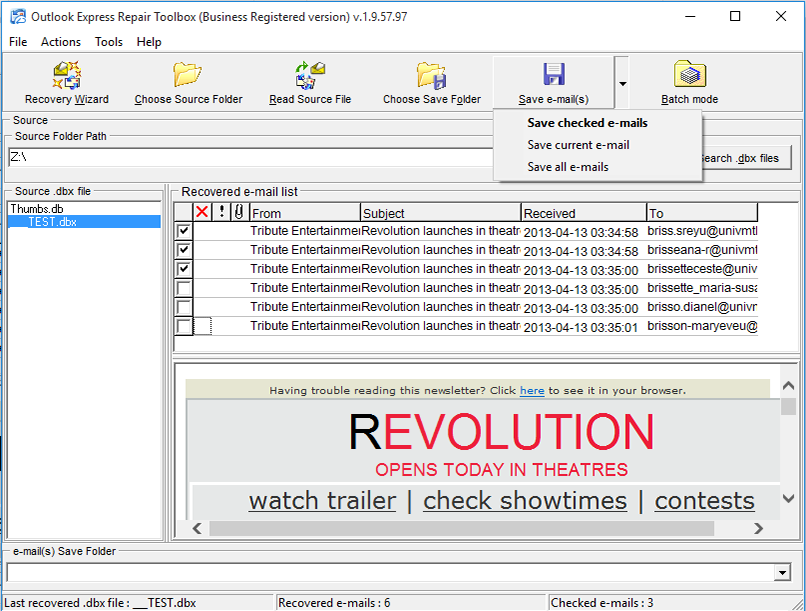Click 'OPENS TODAY IN THEATRES' text
This screenshot has width=806, height=611.
501,470
